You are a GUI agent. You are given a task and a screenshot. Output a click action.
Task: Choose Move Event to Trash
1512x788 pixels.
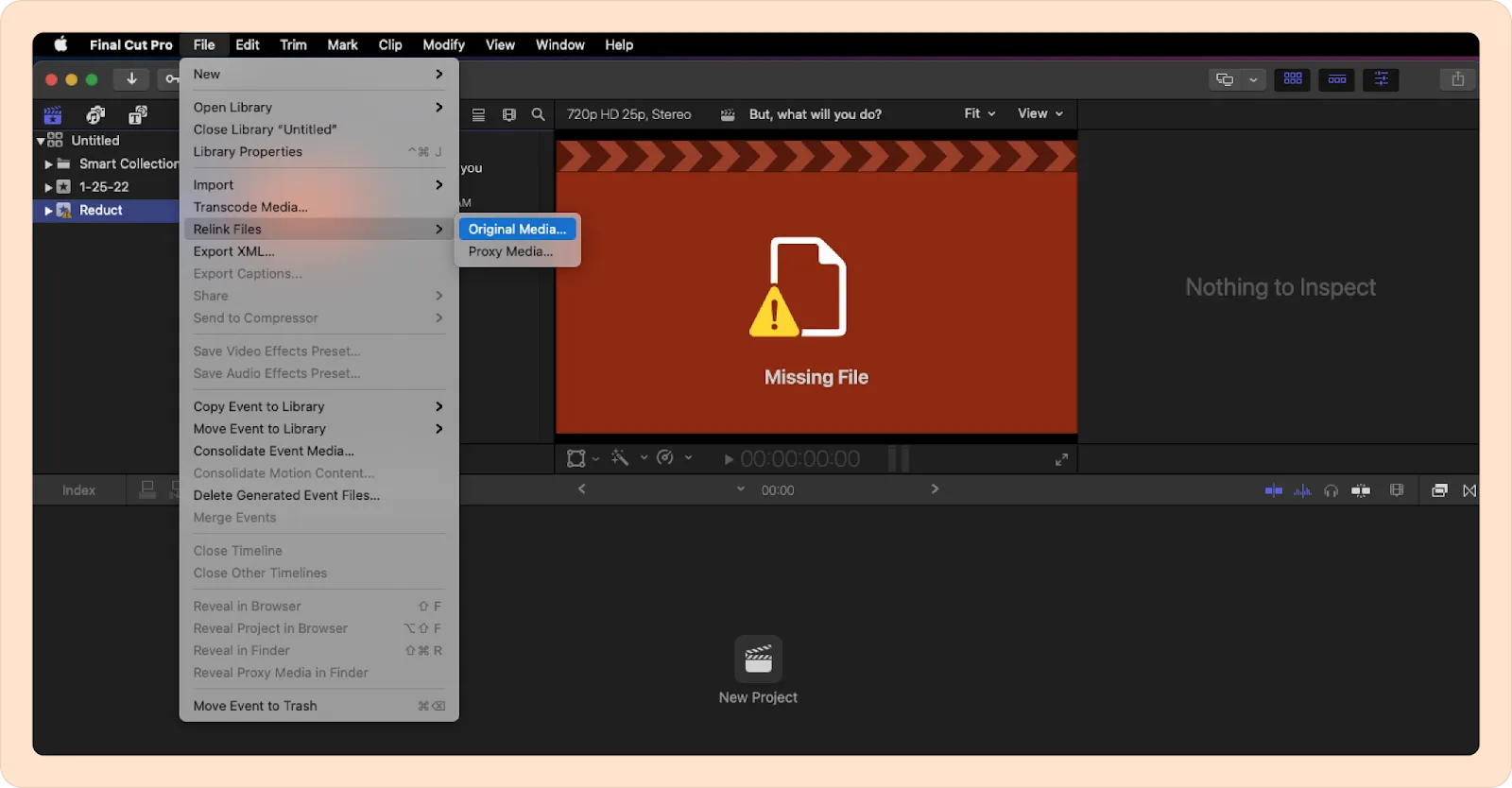318,707
